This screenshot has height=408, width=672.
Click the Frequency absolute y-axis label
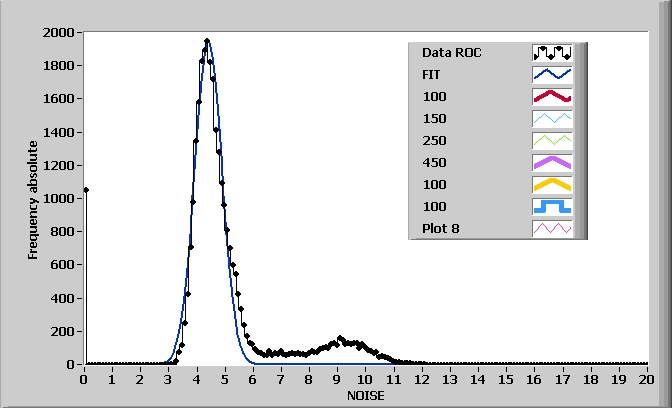coord(32,198)
